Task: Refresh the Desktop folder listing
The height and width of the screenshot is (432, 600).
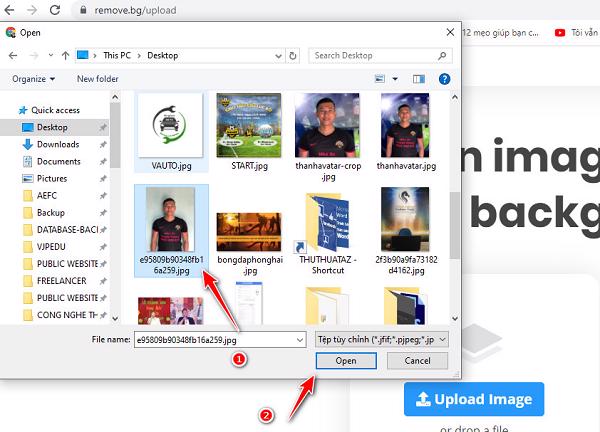Action: click(293, 55)
